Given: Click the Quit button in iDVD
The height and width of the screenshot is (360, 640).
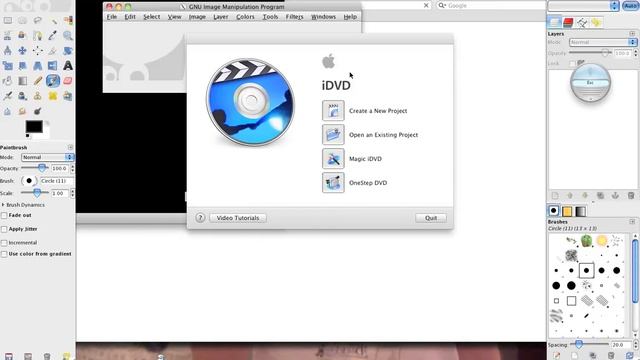Looking at the screenshot, I should pyautogui.click(x=431, y=218).
